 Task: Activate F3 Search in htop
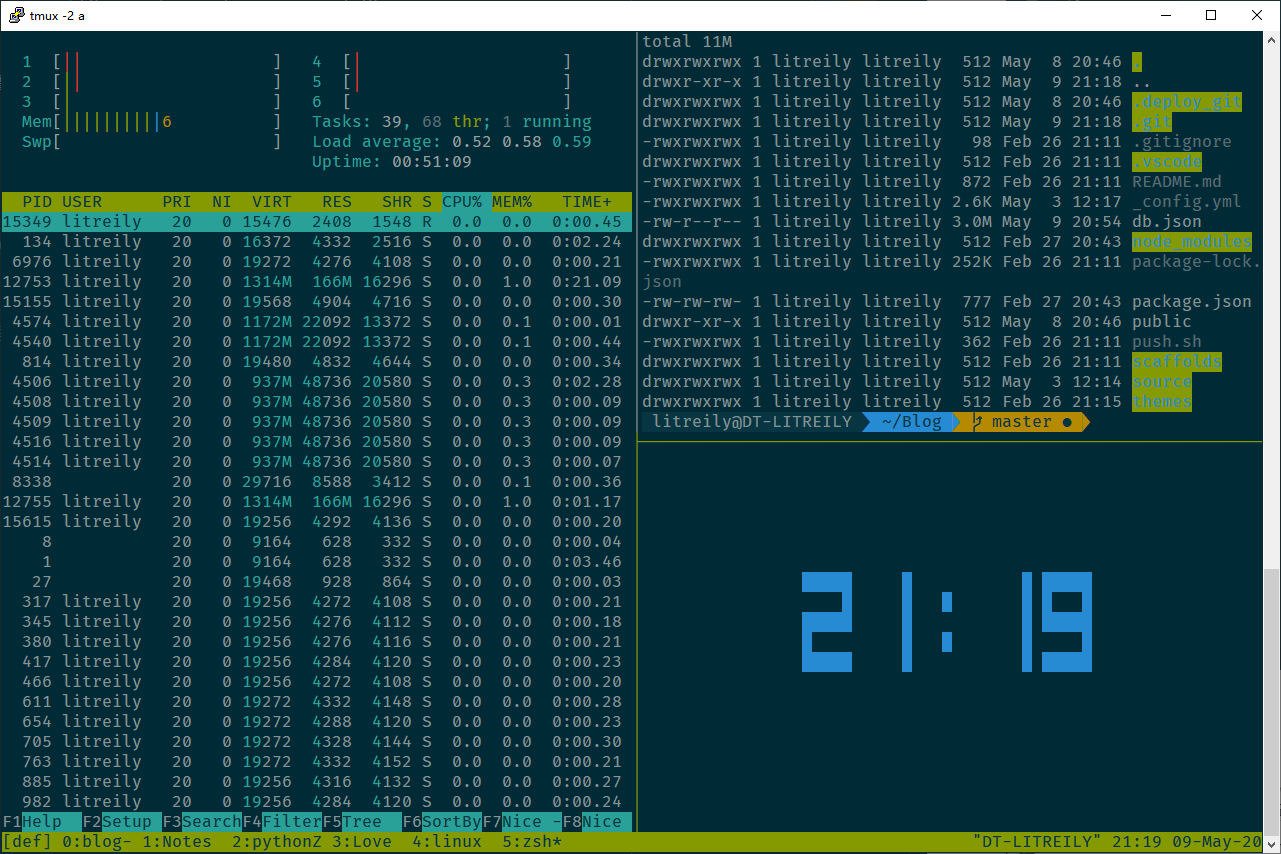(202, 822)
